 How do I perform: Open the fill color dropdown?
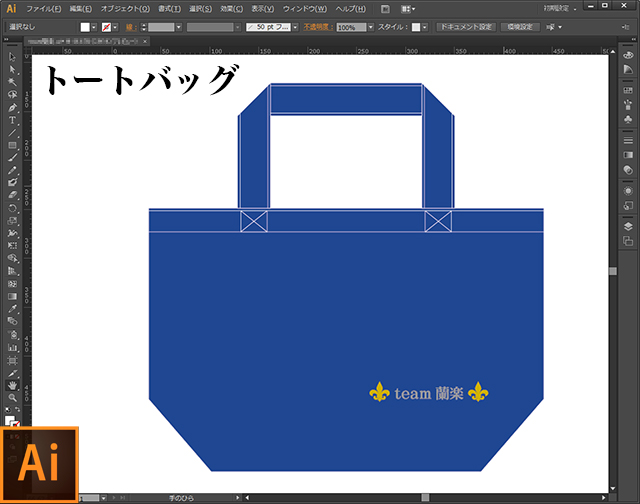(94, 27)
